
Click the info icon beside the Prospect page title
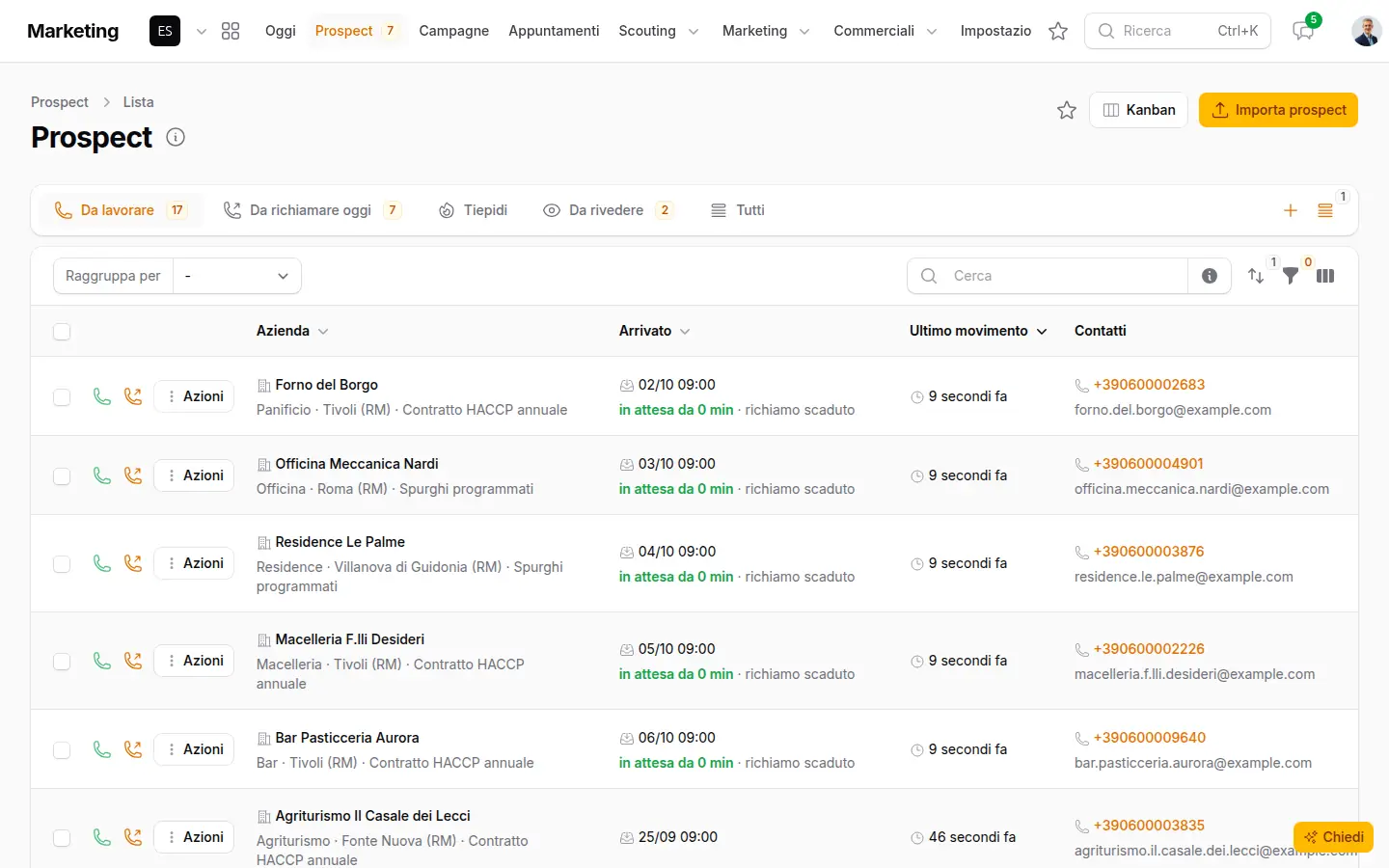pyautogui.click(x=176, y=137)
